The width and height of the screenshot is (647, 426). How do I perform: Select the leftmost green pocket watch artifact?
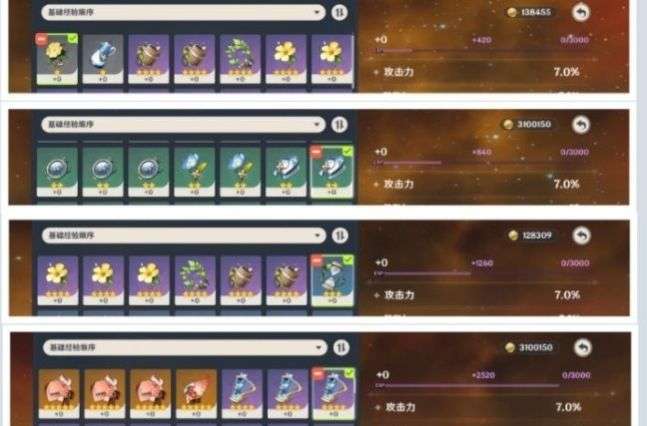pos(57,171)
